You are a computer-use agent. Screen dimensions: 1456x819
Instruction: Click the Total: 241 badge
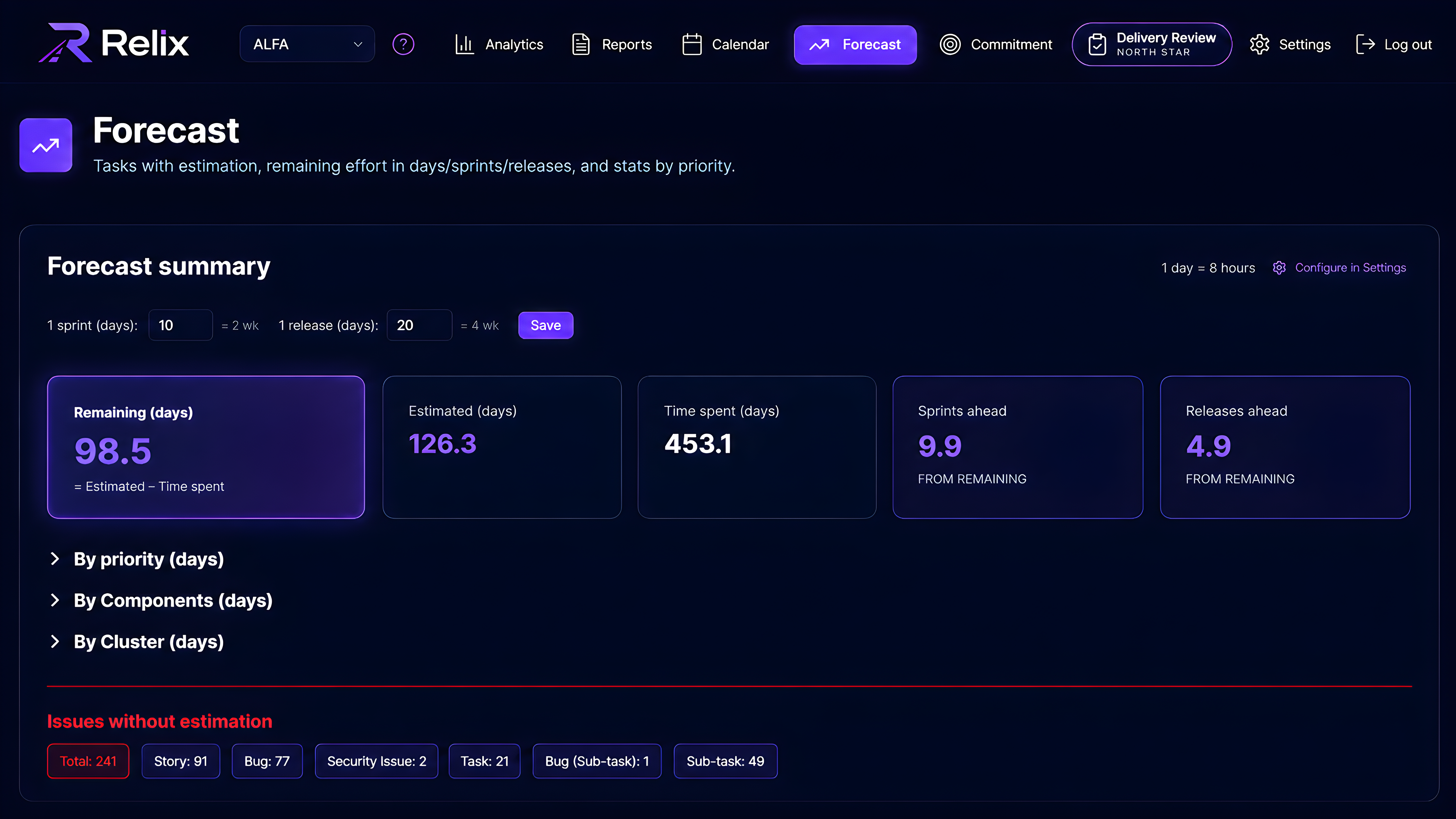coord(88,761)
